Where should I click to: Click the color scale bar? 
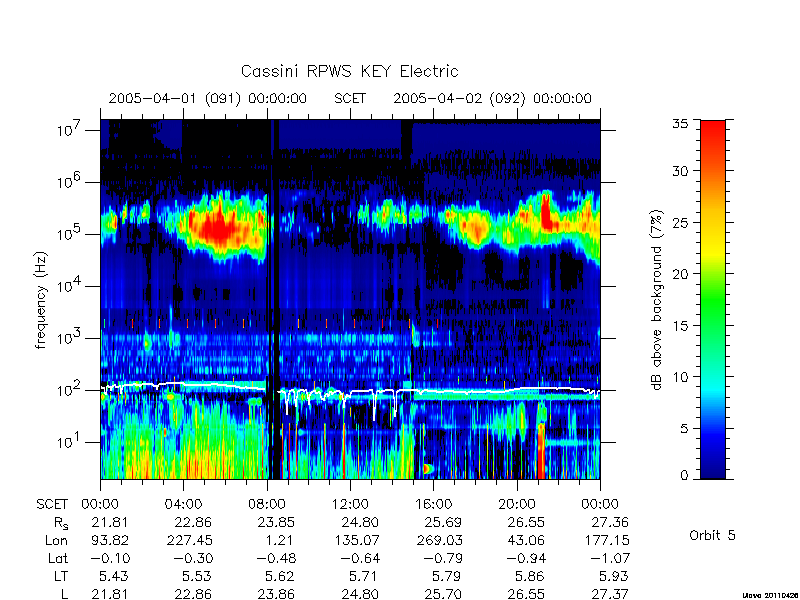[713, 299]
